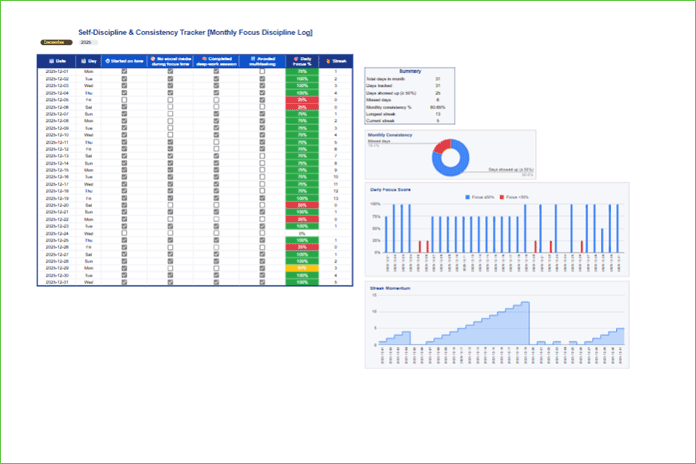
Task: Click the Summary panel heading
Action: click(x=410, y=71)
